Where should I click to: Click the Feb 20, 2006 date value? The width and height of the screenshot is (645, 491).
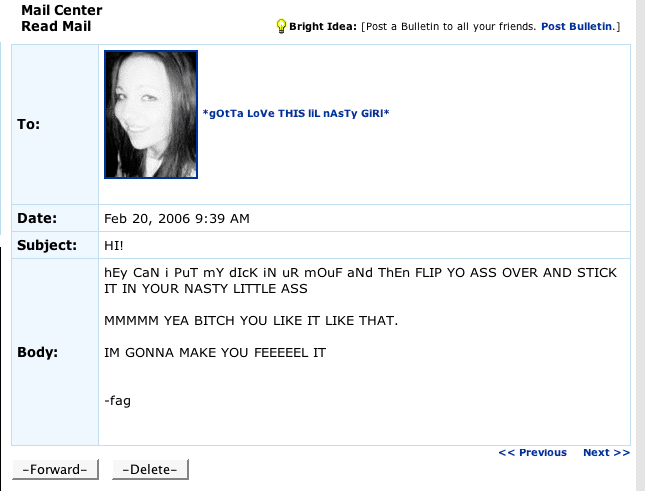click(x=177, y=218)
